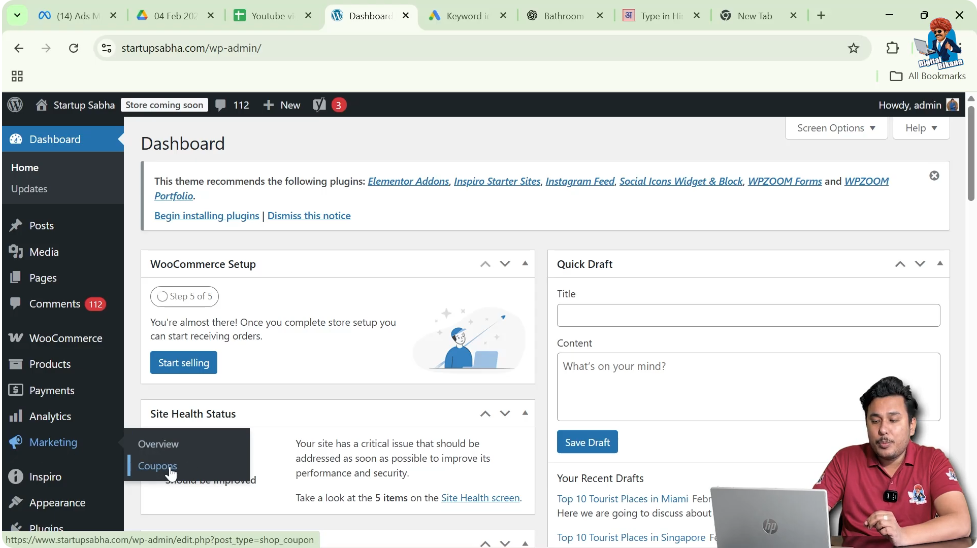Open the Yoast SEO admin bar icon
This screenshot has width=977, height=548.
[319, 105]
